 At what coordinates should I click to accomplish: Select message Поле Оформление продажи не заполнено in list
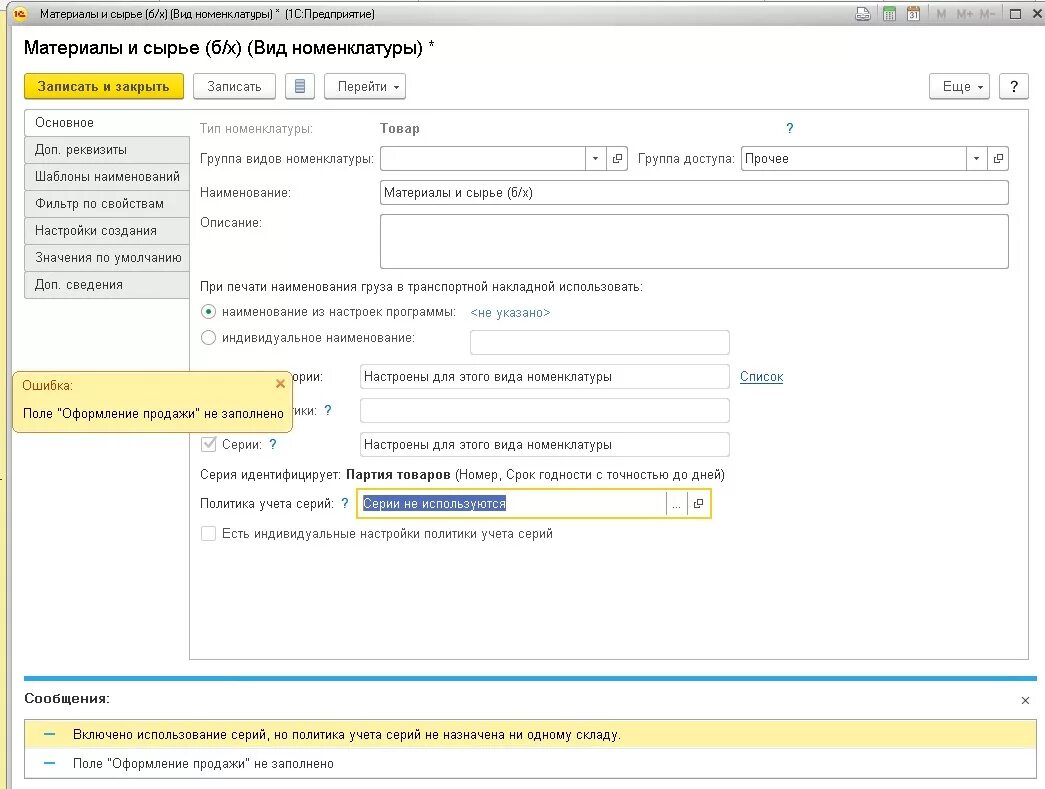pyautogui.click(x=530, y=764)
